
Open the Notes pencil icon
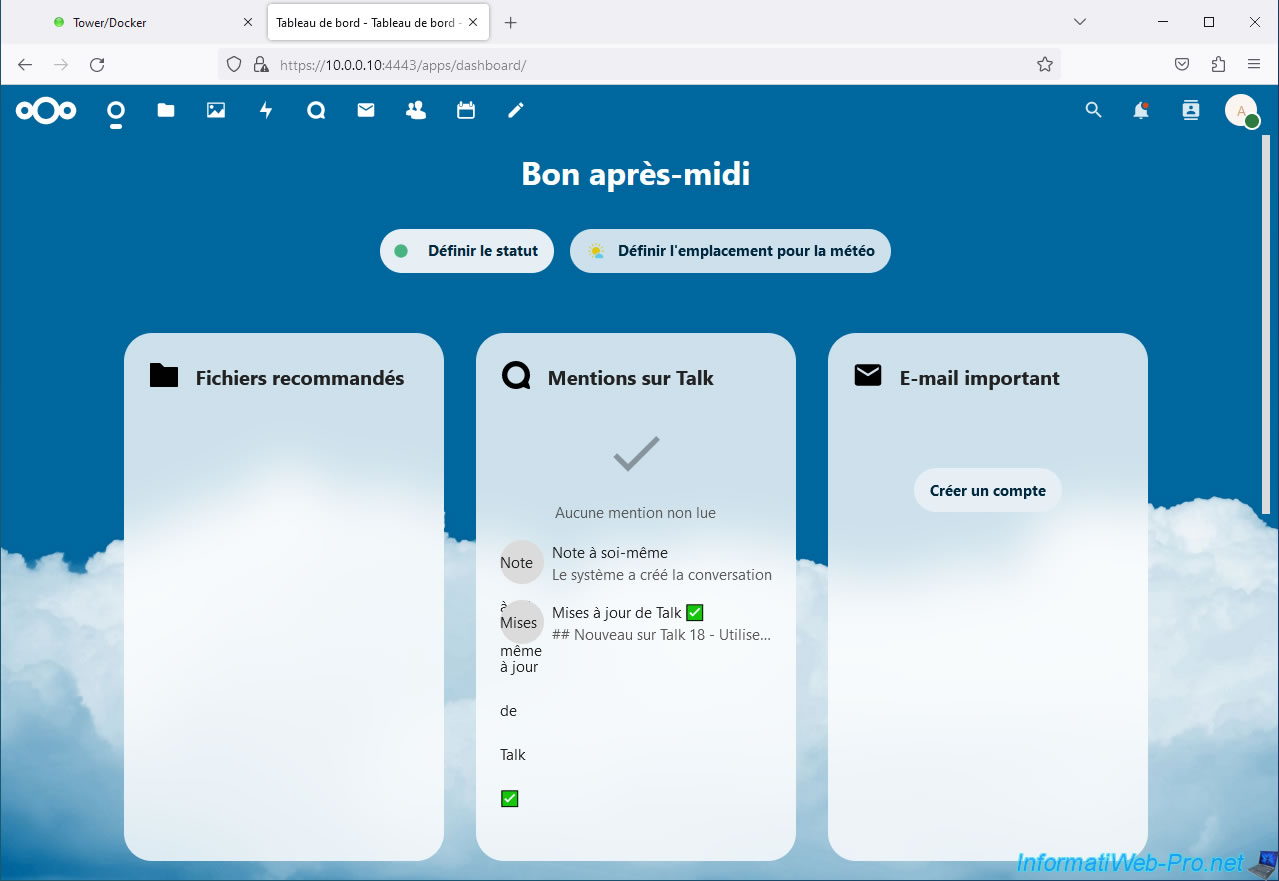coord(516,111)
